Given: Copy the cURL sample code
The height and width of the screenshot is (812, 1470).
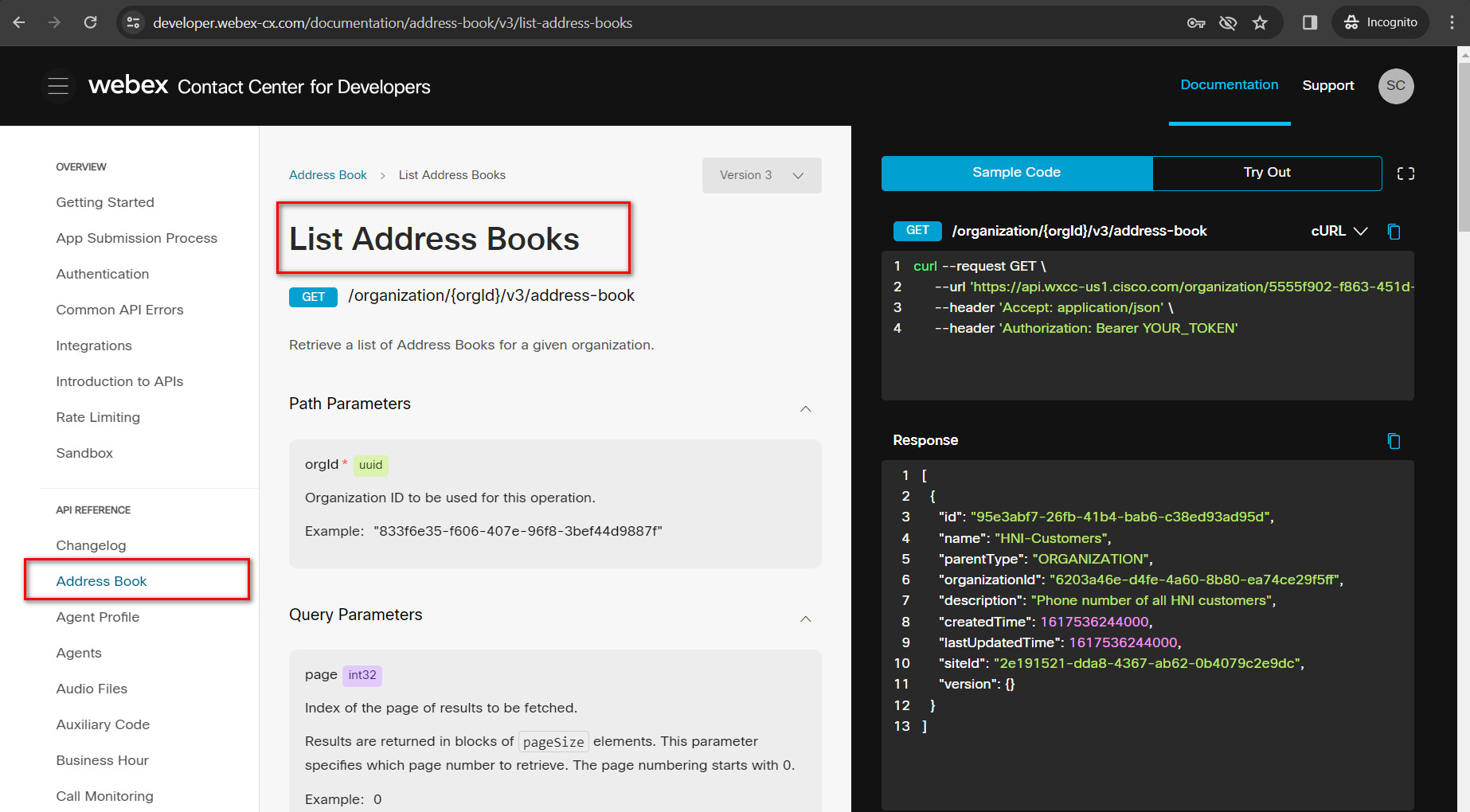Looking at the screenshot, I should (1394, 232).
